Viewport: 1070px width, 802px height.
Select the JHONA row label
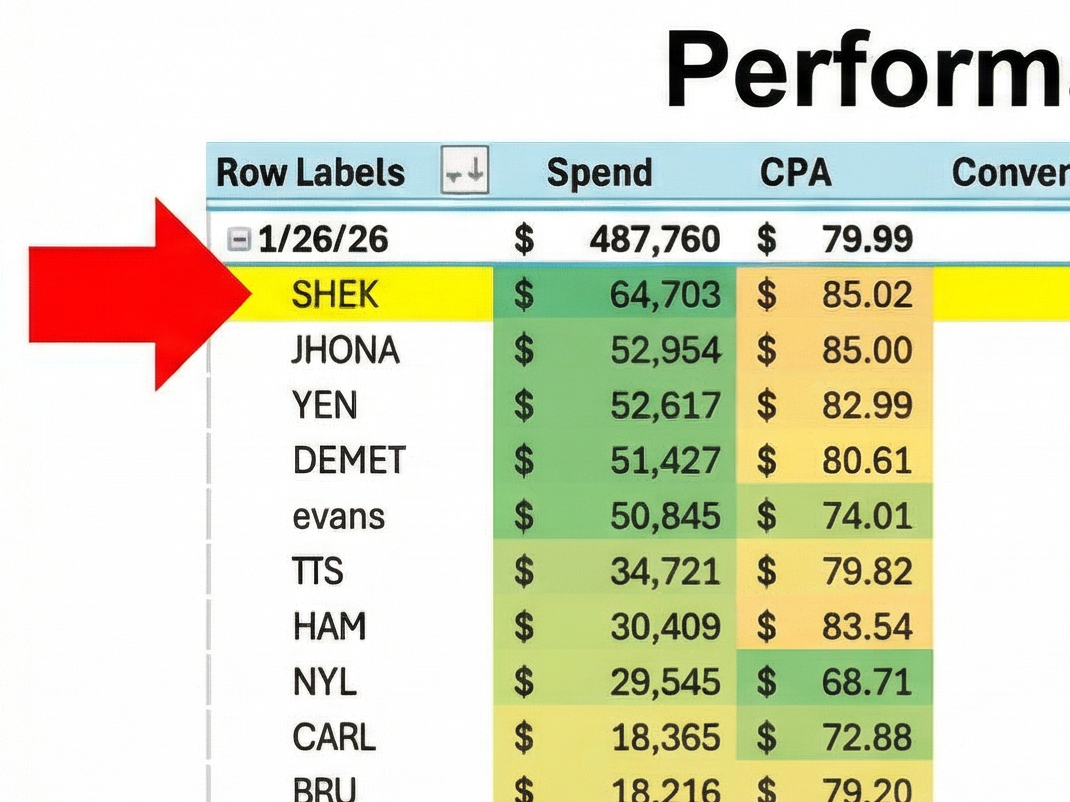pos(345,350)
